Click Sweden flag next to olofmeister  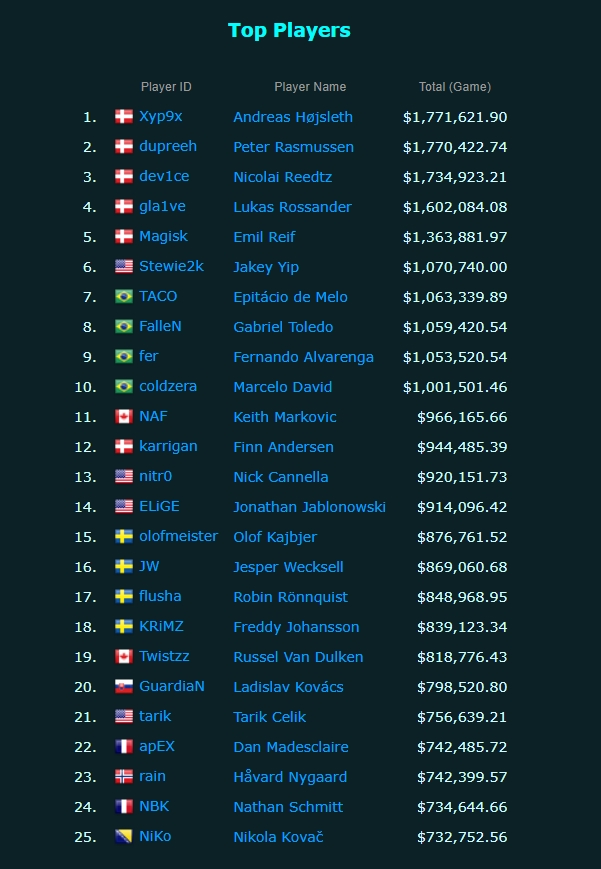[124, 536]
